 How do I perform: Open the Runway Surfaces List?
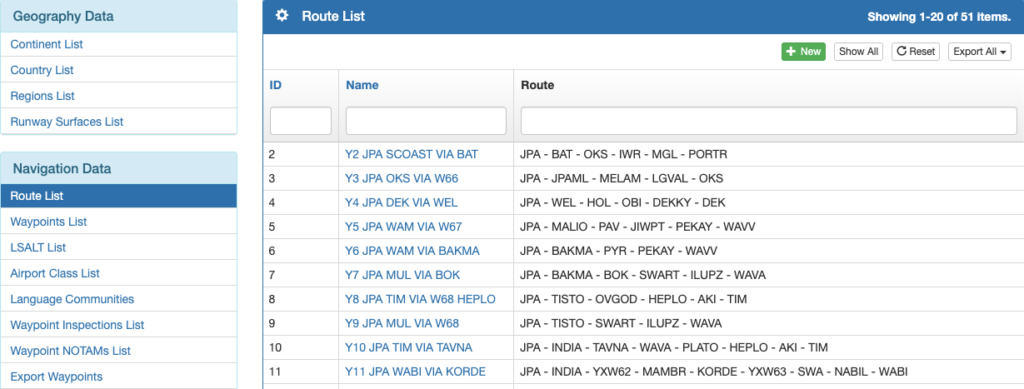coord(119,121)
